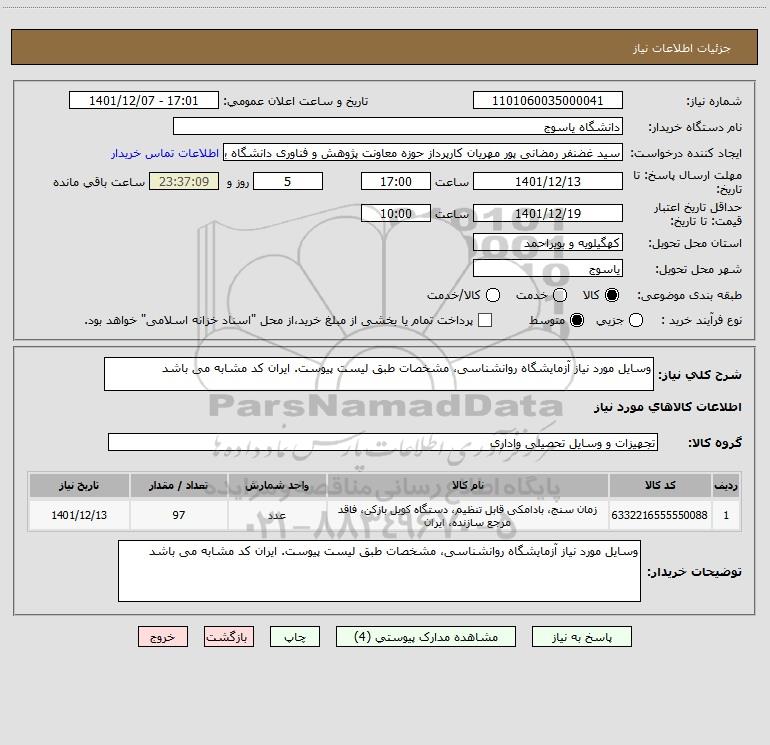This screenshot has height=745, width=770.
Task: Select the خدمت radio button
Action: [x=560, y=295]
